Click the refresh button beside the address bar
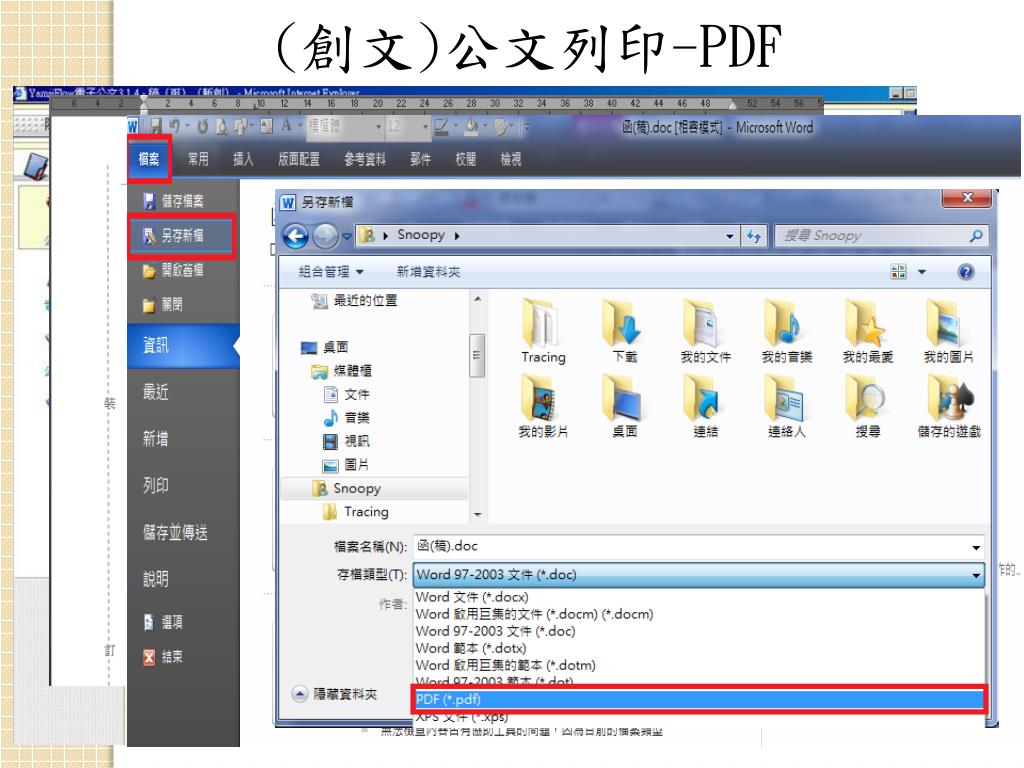Screen dimensions: 1024x768 [754, 236]
